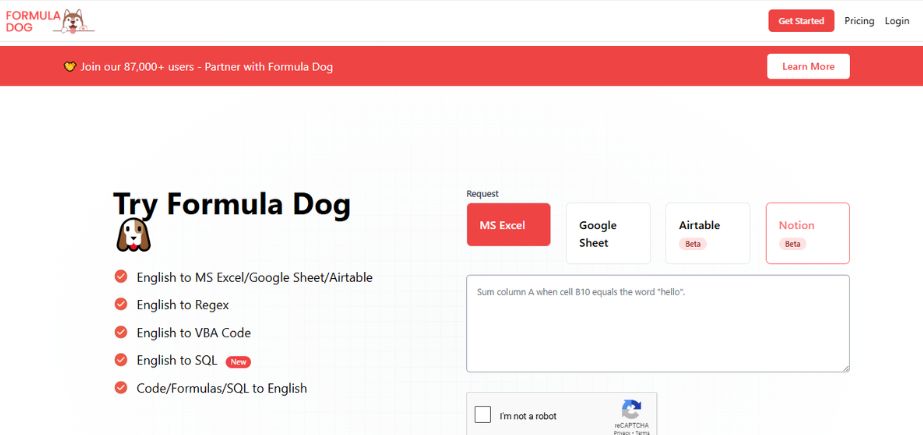
Task: Click checkmark icon beside English to SQL
Action: tap(121, 360)
